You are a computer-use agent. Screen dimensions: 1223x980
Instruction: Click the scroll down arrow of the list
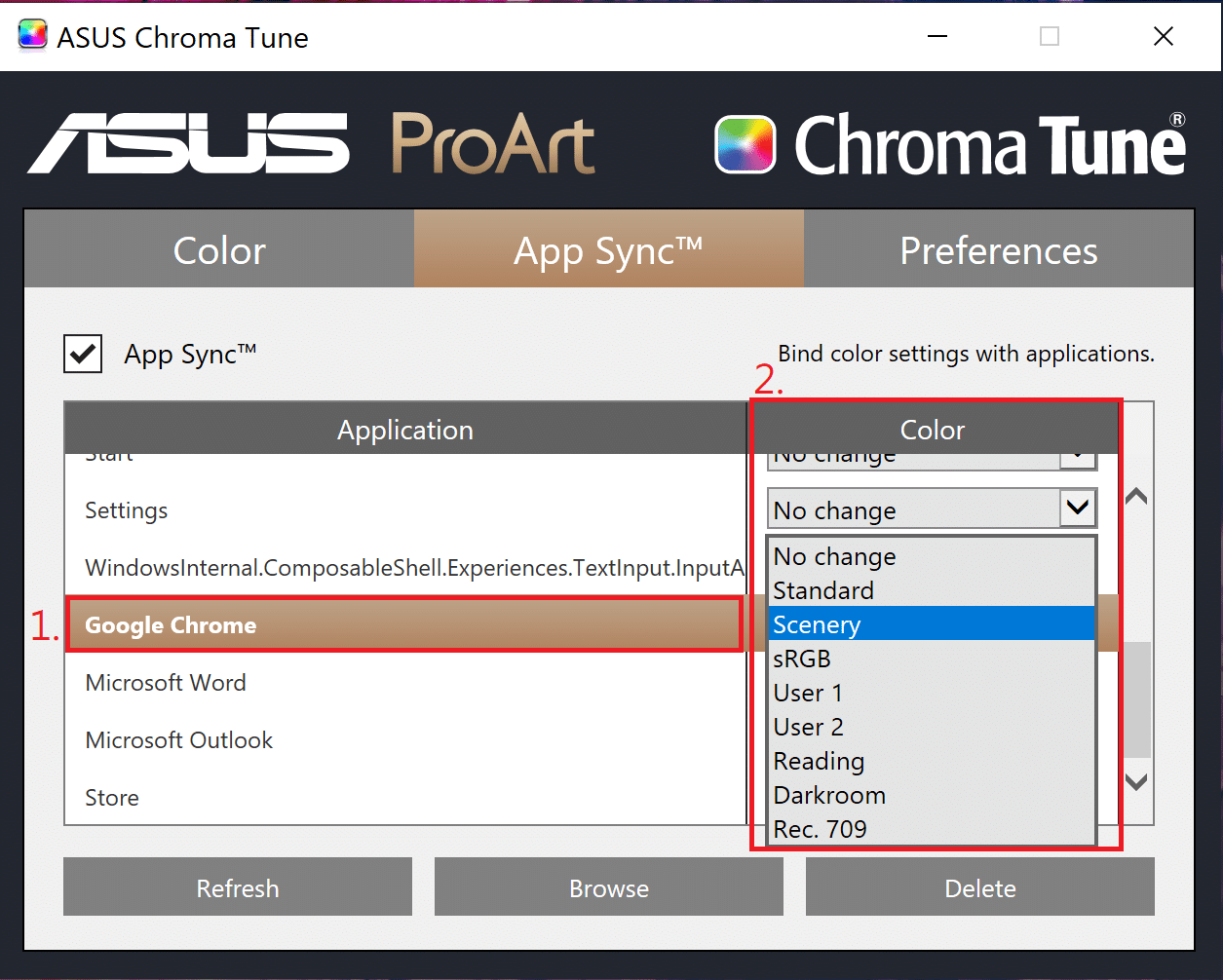[1136, 781]
